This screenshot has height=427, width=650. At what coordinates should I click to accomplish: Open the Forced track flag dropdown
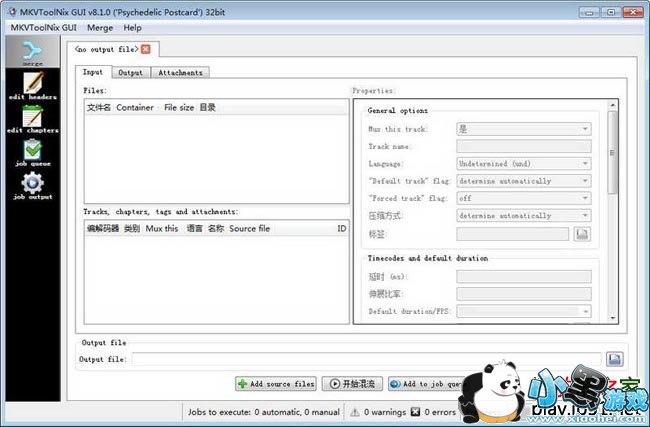524,198
